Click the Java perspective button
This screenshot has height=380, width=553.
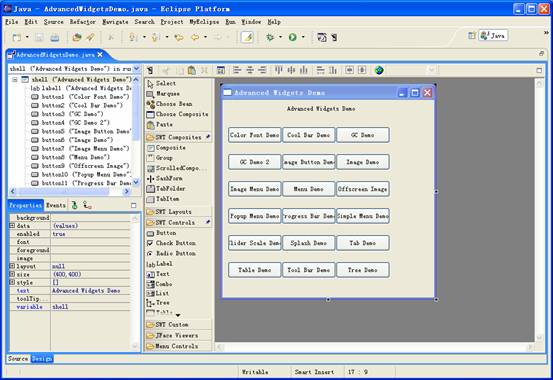point(493,35)
